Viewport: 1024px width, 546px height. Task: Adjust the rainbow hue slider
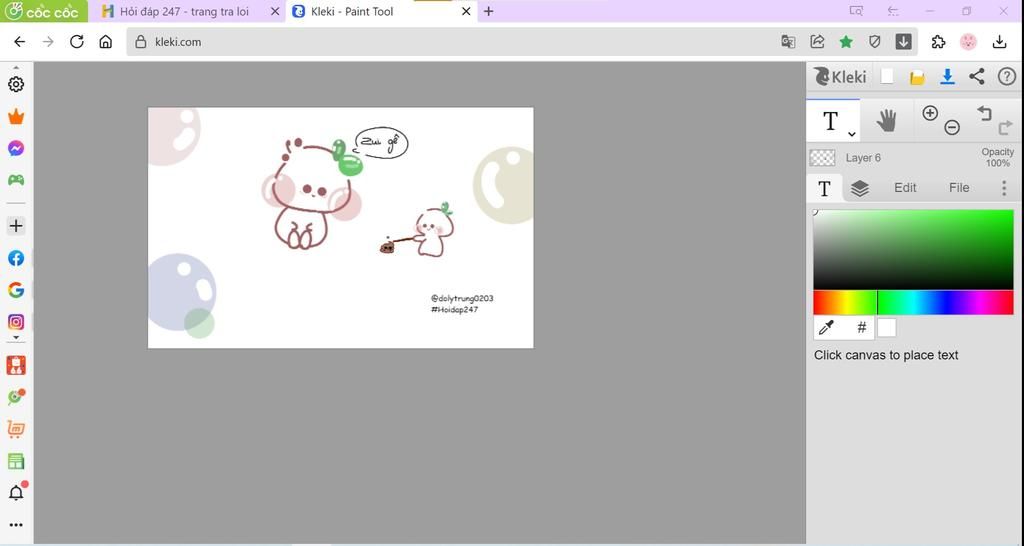point(913,303)
